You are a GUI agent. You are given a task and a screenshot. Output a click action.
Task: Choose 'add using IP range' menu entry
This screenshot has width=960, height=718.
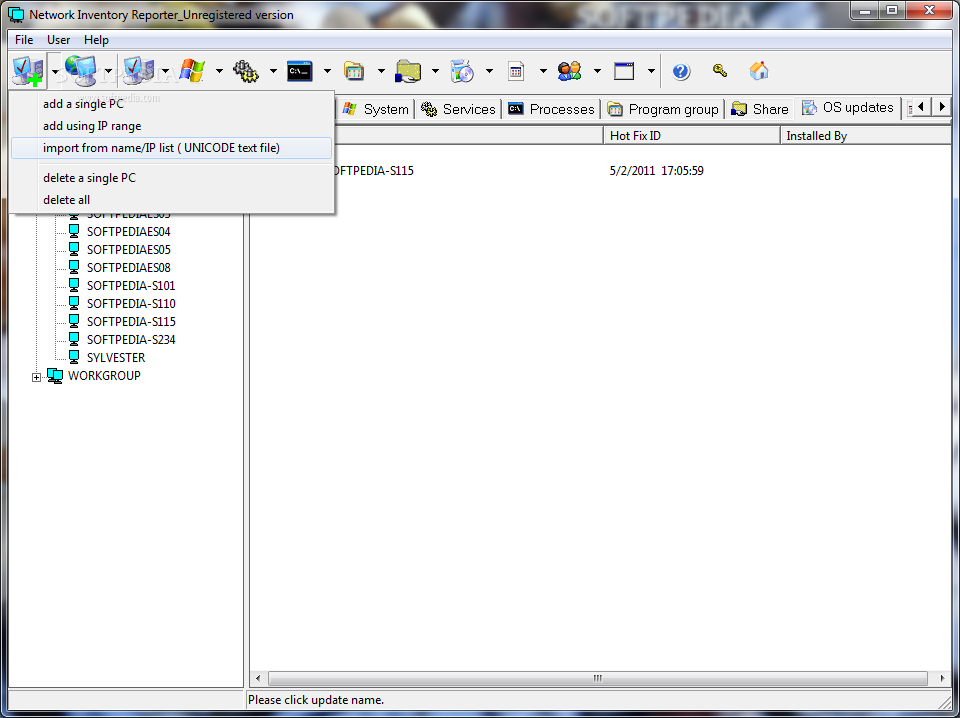click(171, 126)
